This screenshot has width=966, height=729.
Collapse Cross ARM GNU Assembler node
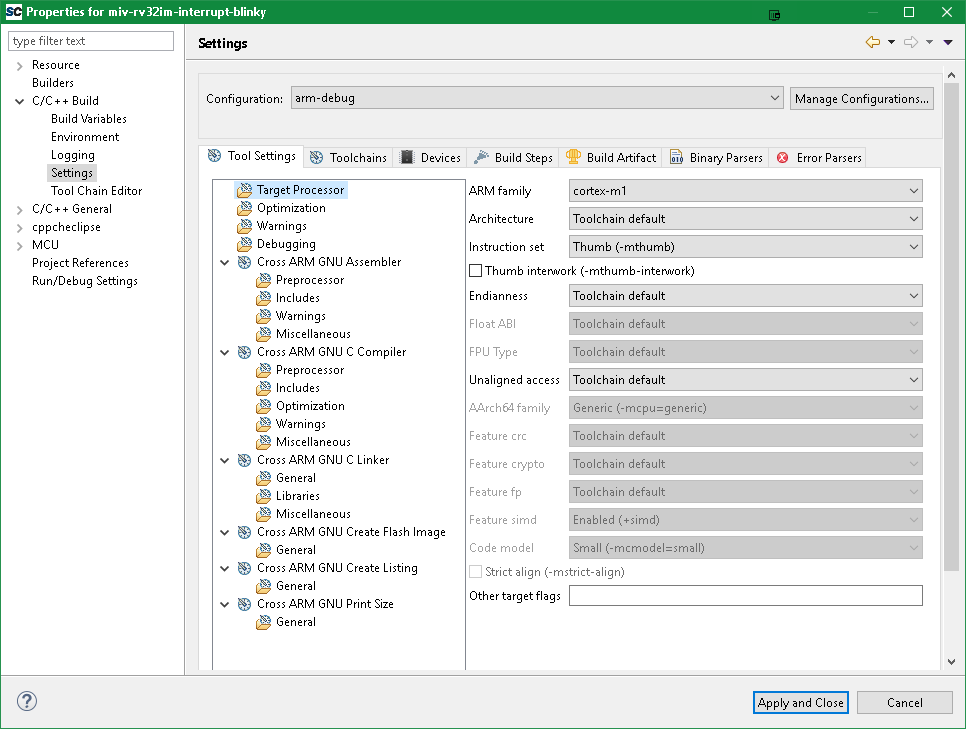[225, 263]
